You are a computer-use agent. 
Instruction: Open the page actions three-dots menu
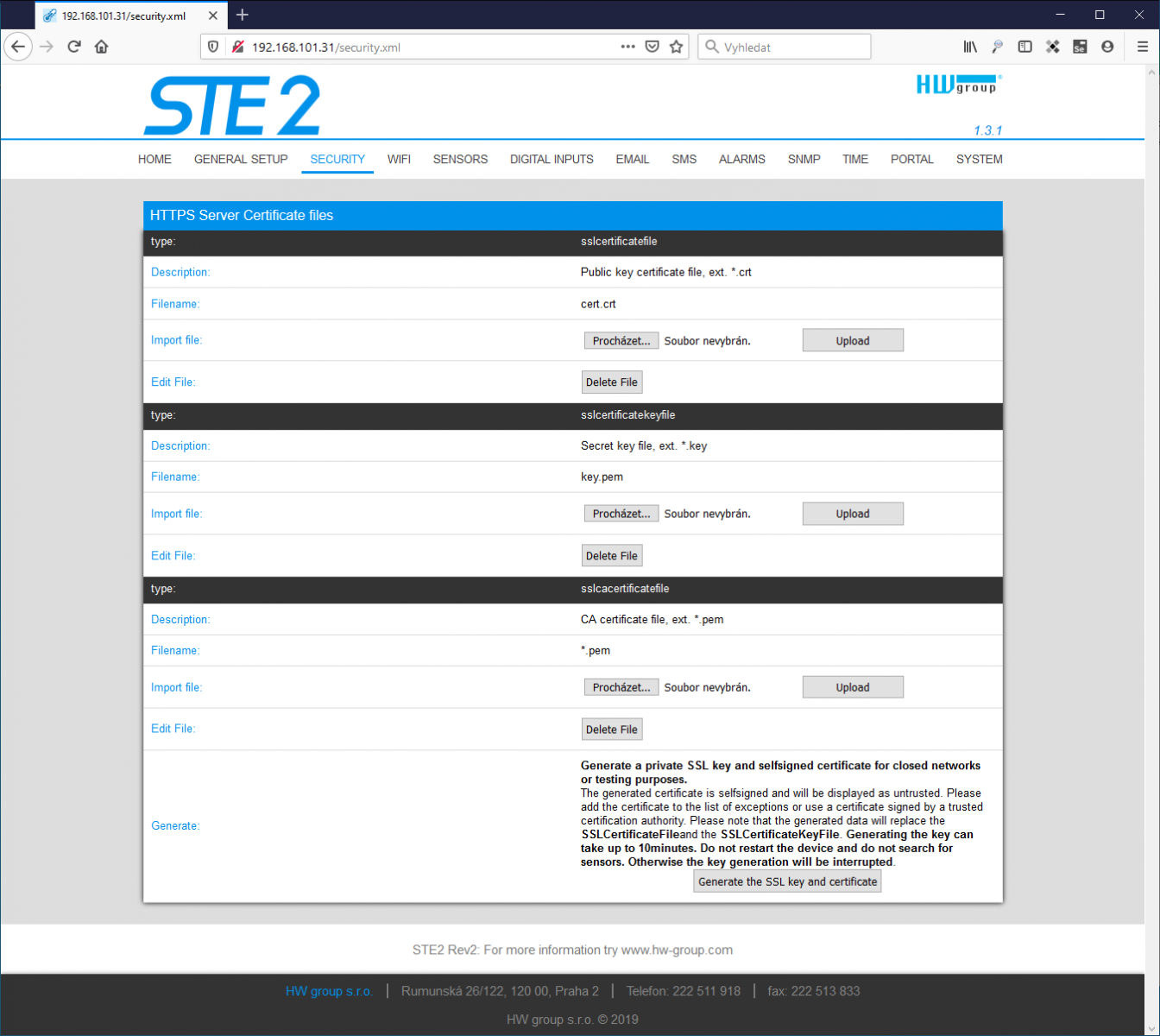click(x=628, y=47)
